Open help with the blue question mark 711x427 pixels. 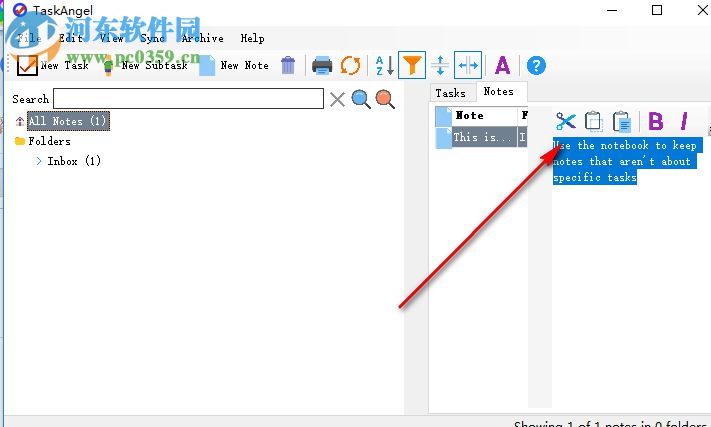pyautogui.click(x=536, y=65)
